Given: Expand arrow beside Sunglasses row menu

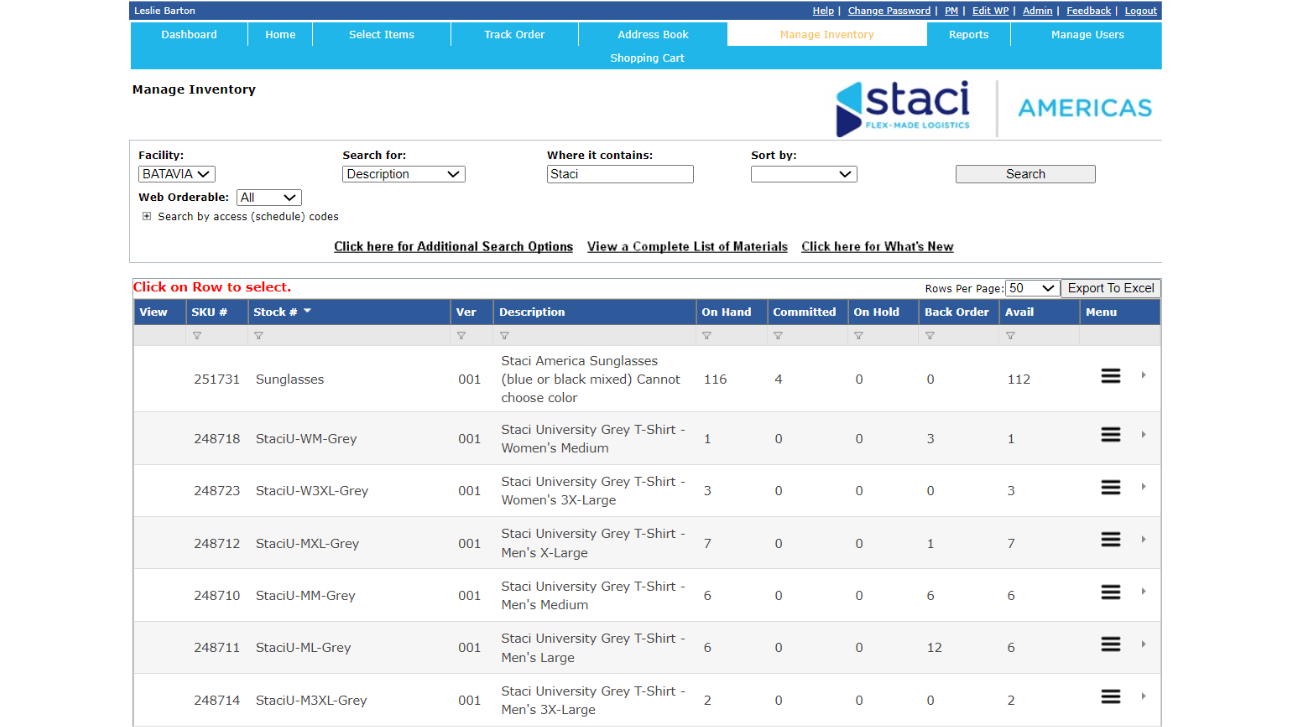Looking at the screenshot, I should pyautogui.click(x=1143, y=375).
